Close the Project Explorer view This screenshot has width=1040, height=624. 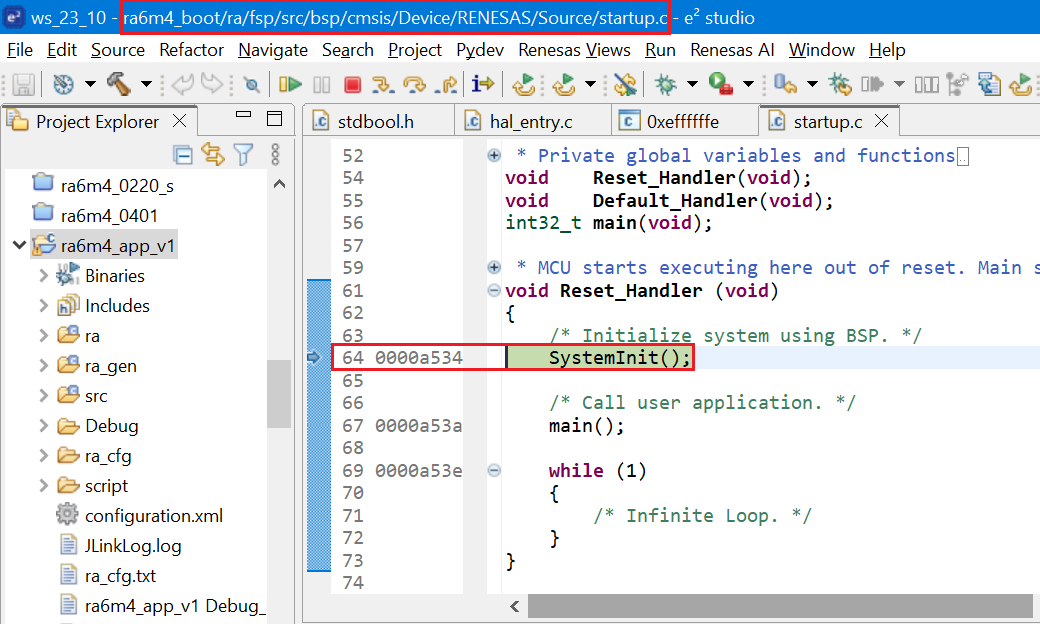pyautogui.click(x=179, y=121)
